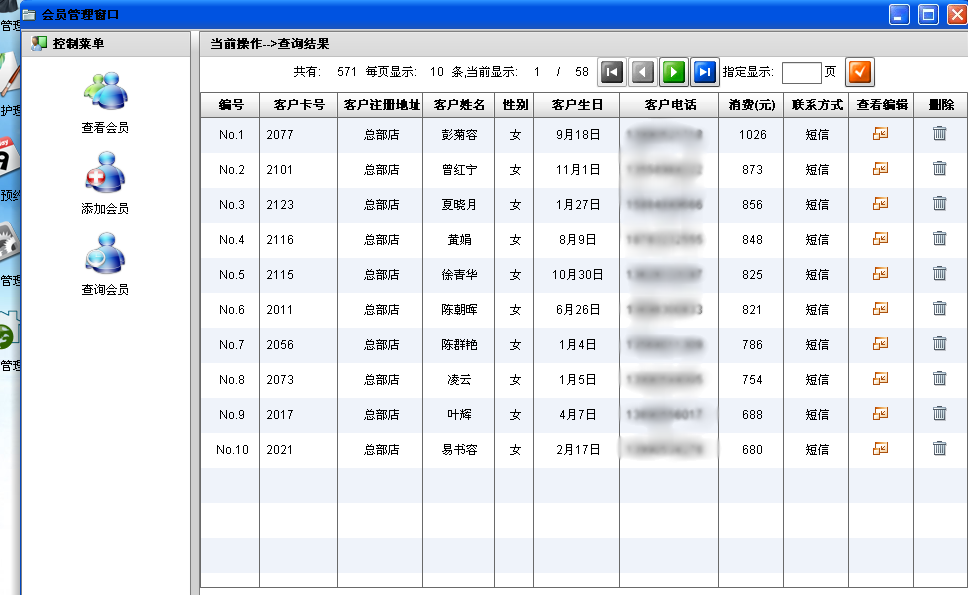
Task: View or edit member 凌云
Action: (x=880, y=380)
